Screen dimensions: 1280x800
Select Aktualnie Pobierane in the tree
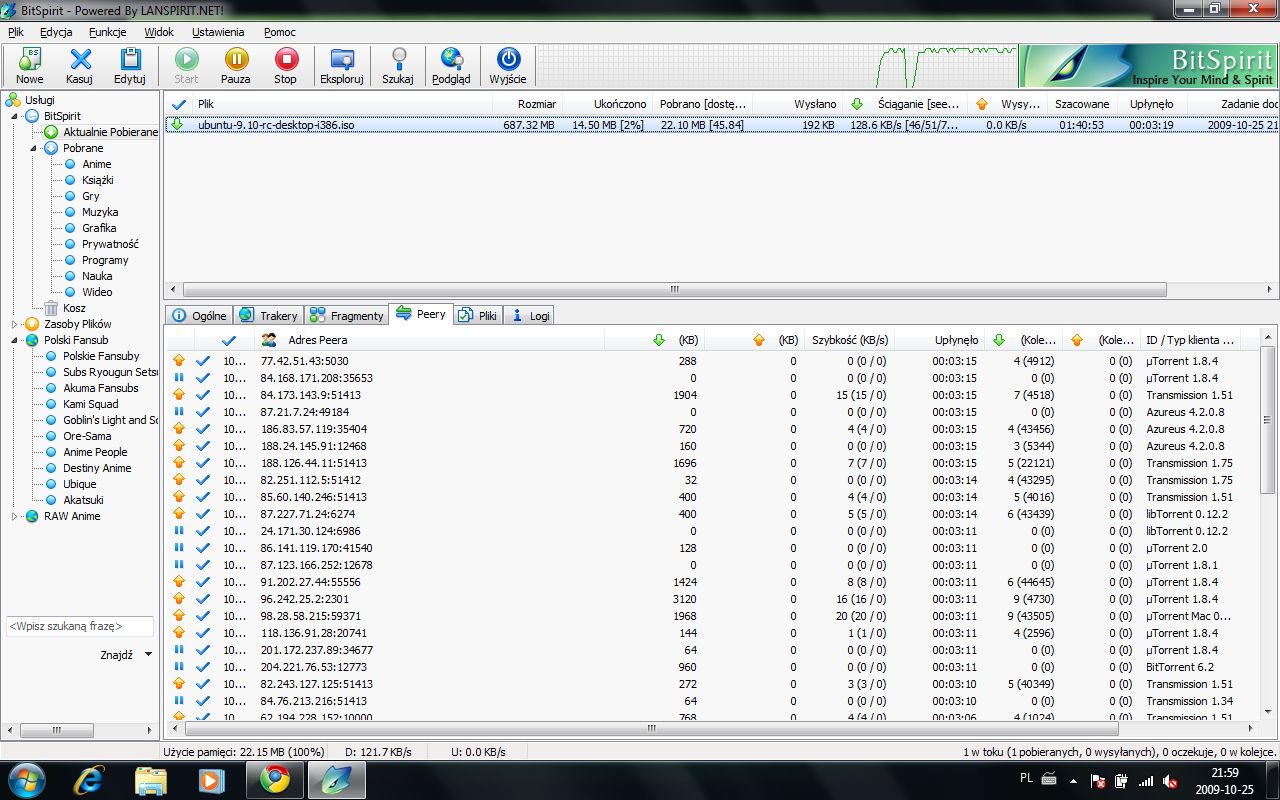(x=110, y=132)
